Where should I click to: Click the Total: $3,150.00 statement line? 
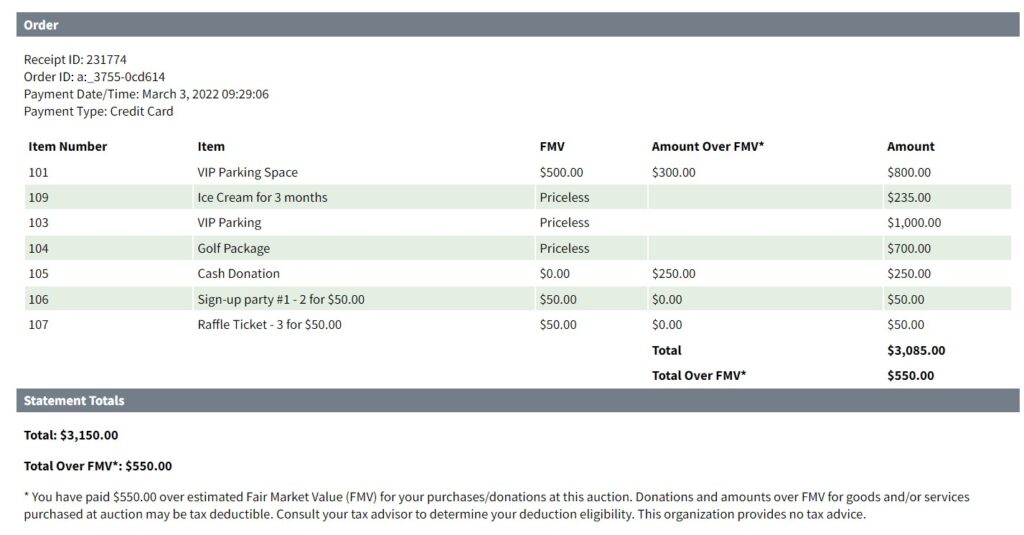pos(71,435)
